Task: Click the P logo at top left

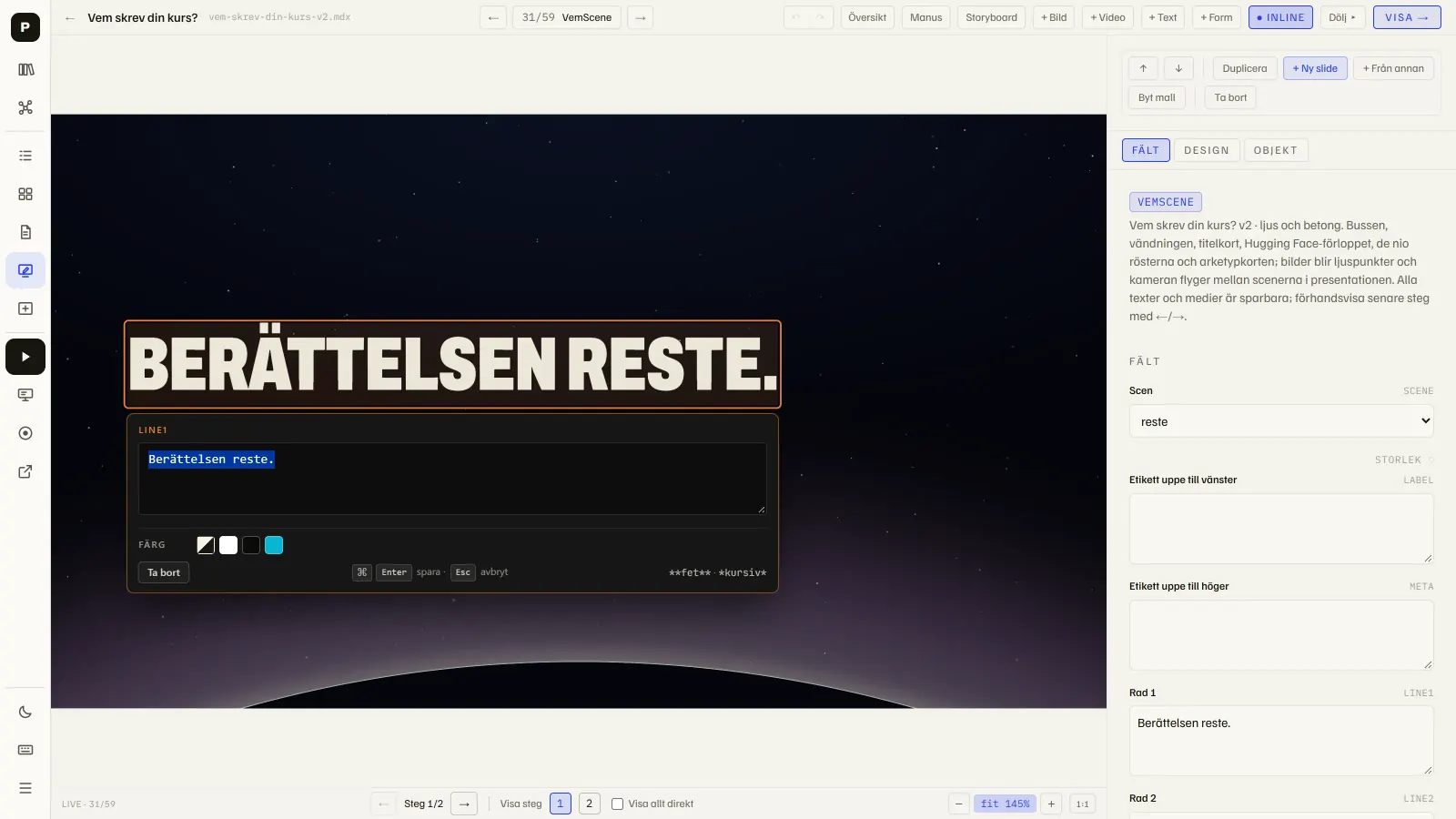Action: point(25,27)
